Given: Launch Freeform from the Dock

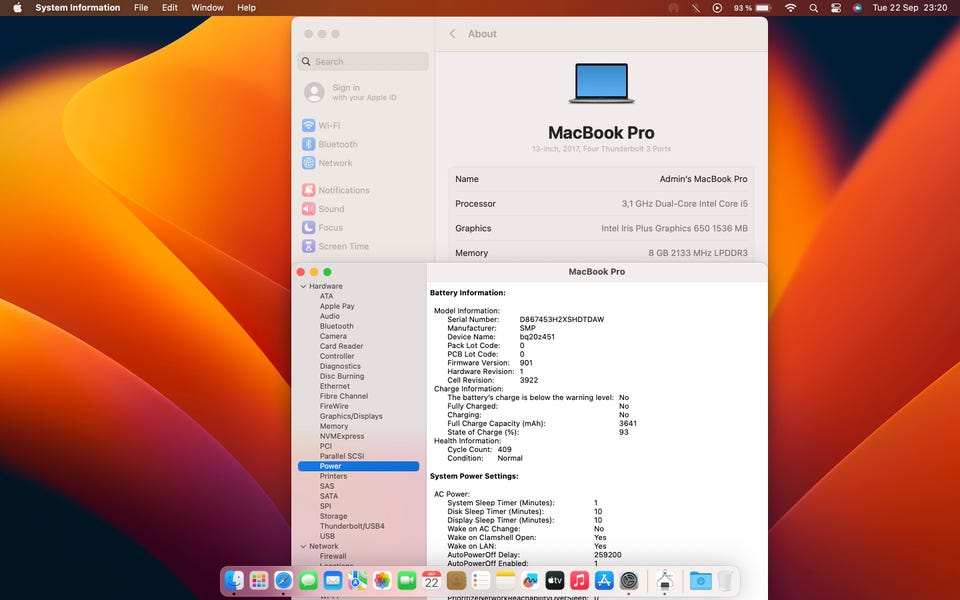Looking at the screenshot, I should 530,580.
